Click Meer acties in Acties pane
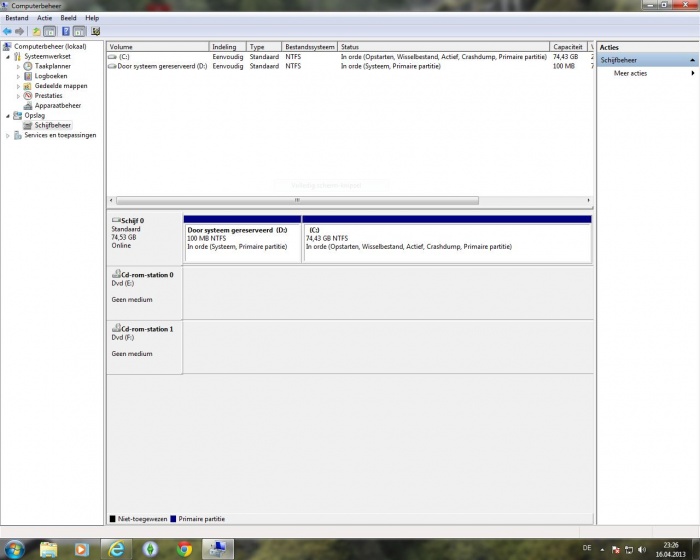This screenshot has height=560, width=700. pos(630,73)
